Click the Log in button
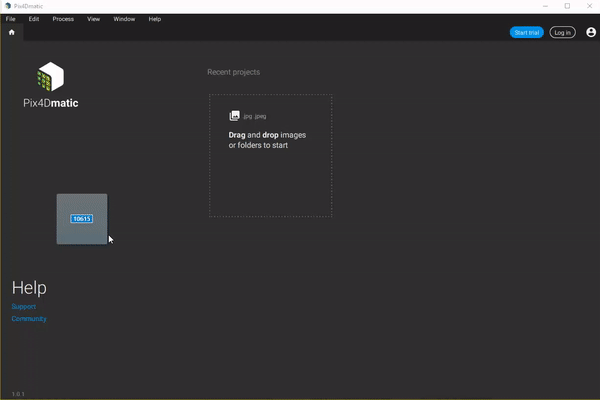Screen dimensions: 600x400 [562, 32]
